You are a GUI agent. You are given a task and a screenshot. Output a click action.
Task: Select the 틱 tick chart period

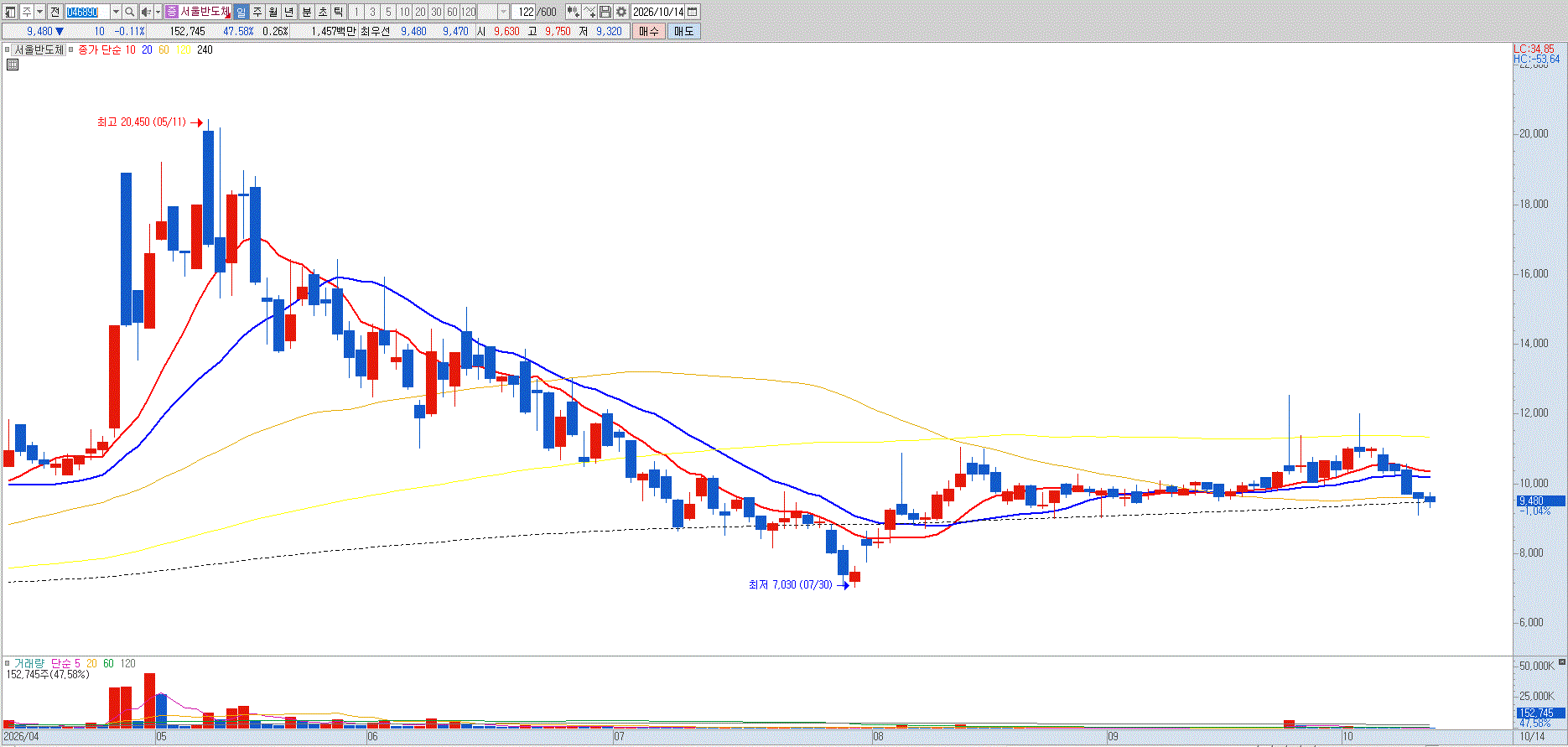tap(338, 12)
